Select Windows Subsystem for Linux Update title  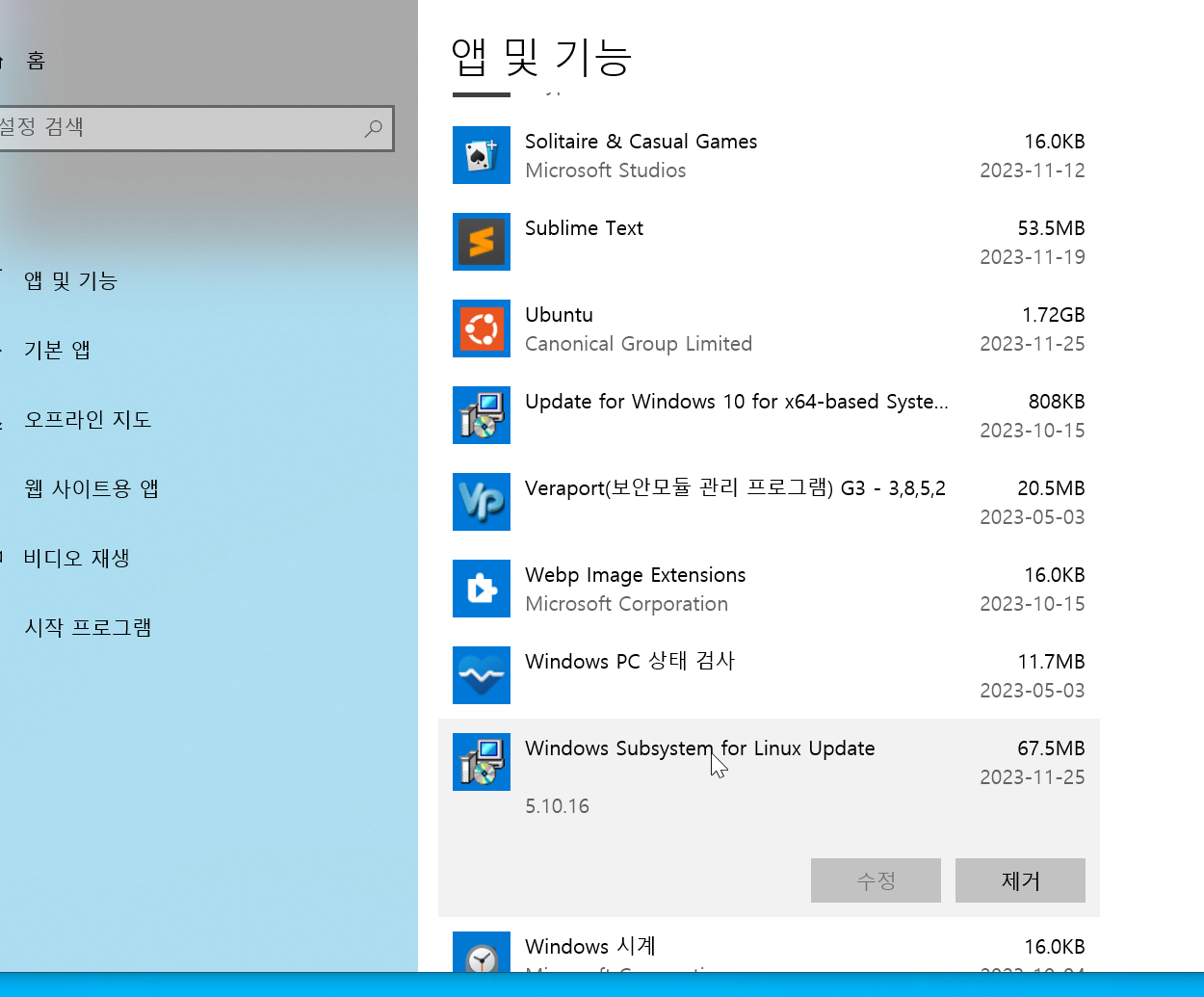click(x=700, y=748)
